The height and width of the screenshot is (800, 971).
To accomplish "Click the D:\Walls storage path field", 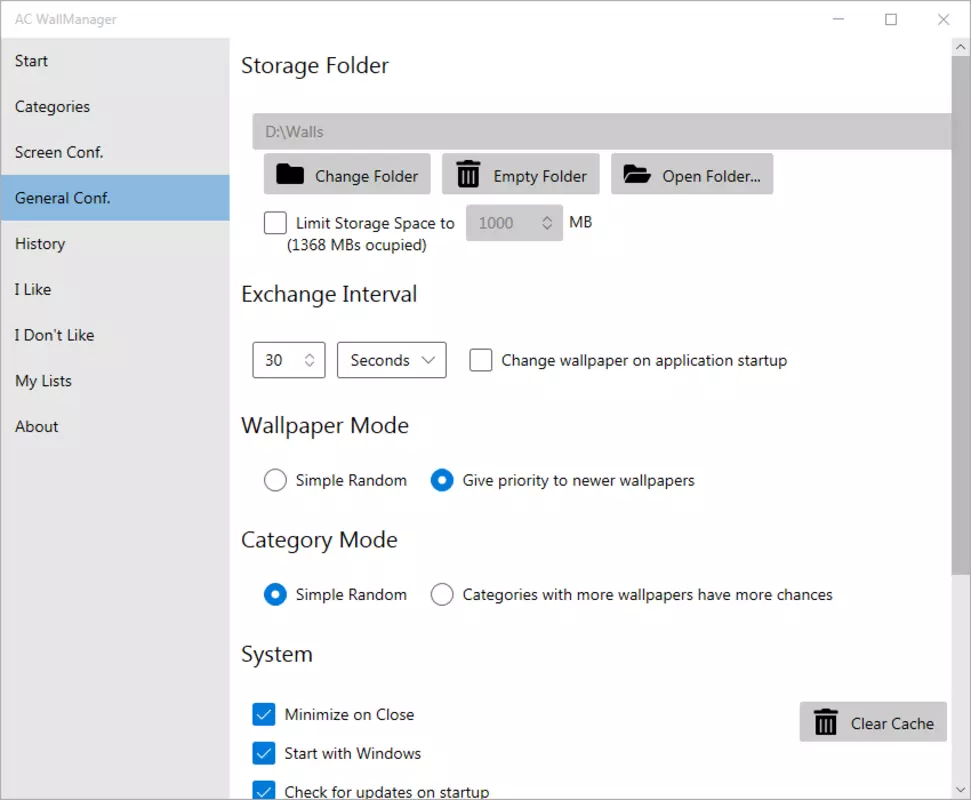I will point(601,131).
